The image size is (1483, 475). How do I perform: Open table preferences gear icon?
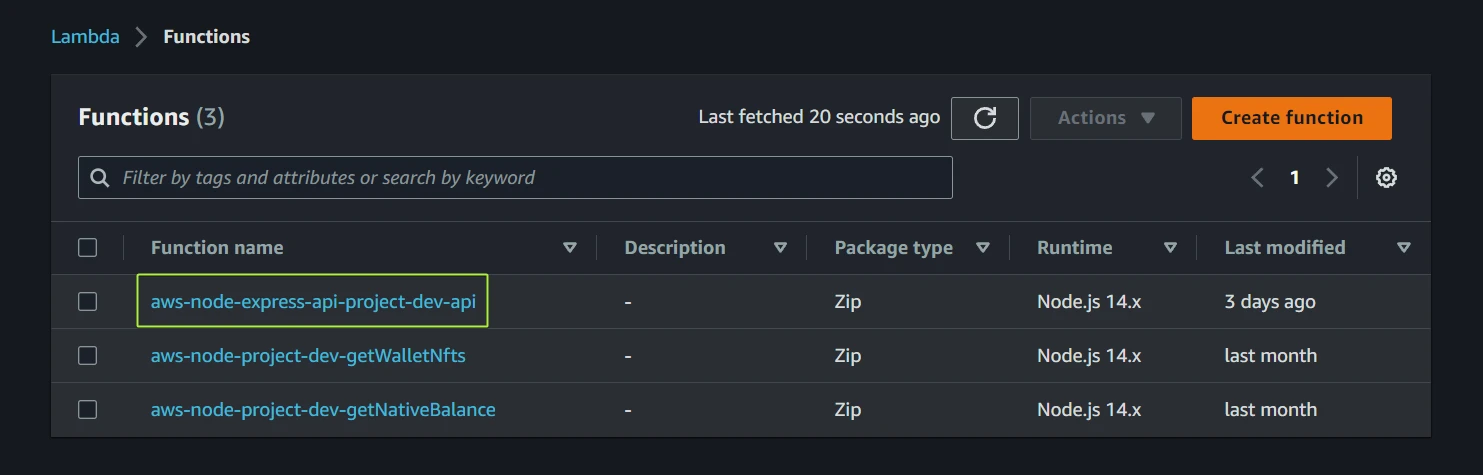(1386, 178)
